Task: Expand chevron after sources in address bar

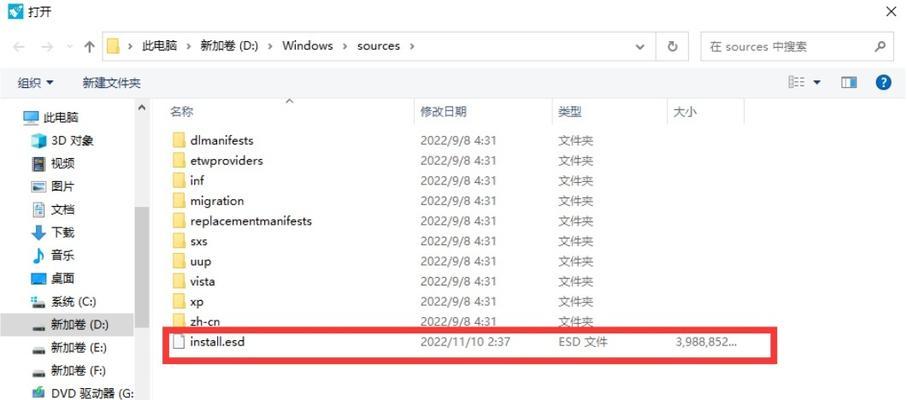Action: [412, 46]
